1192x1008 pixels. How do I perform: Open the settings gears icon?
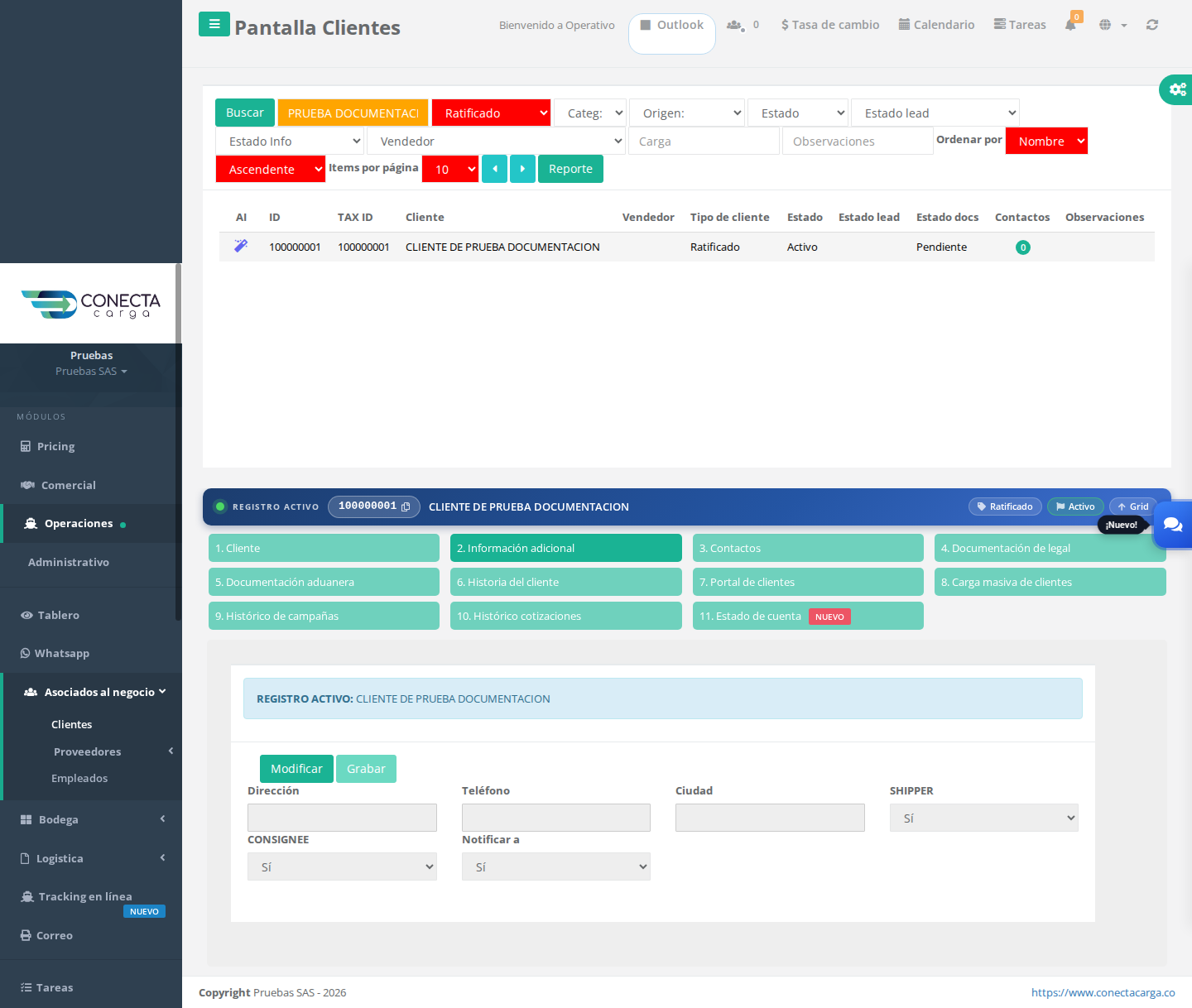click(1177, 89)
